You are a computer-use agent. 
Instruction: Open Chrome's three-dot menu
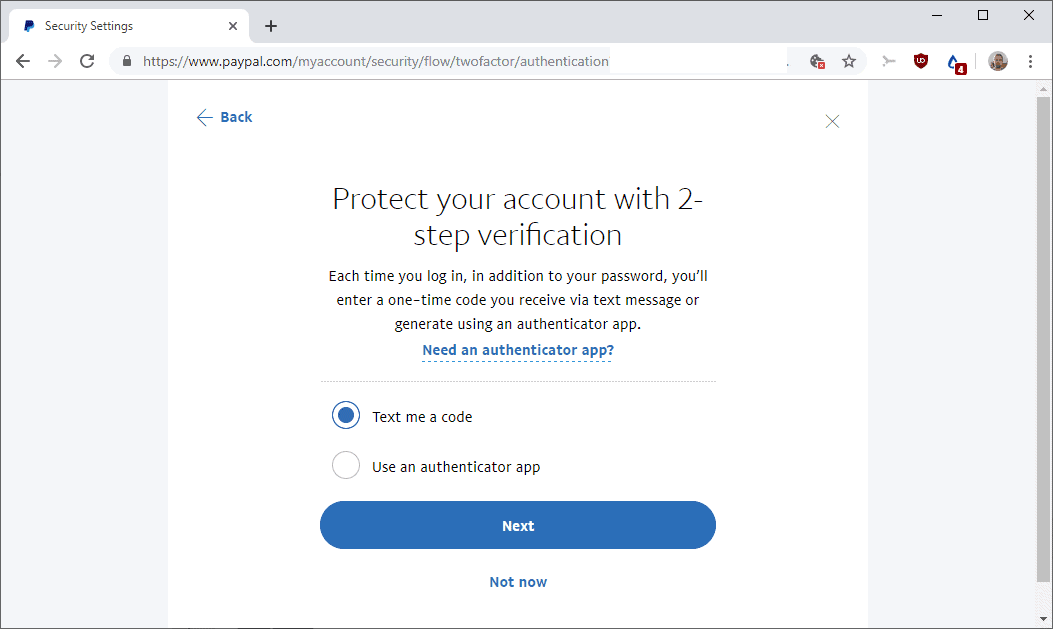(x=1031, y=61)
